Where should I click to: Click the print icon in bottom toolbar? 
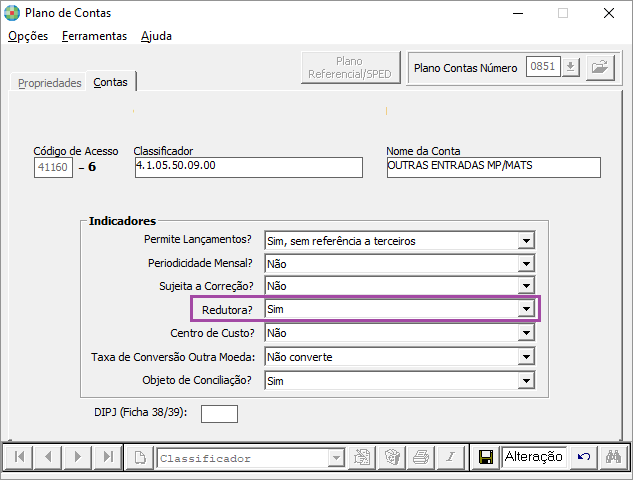[x=421, y=457]
